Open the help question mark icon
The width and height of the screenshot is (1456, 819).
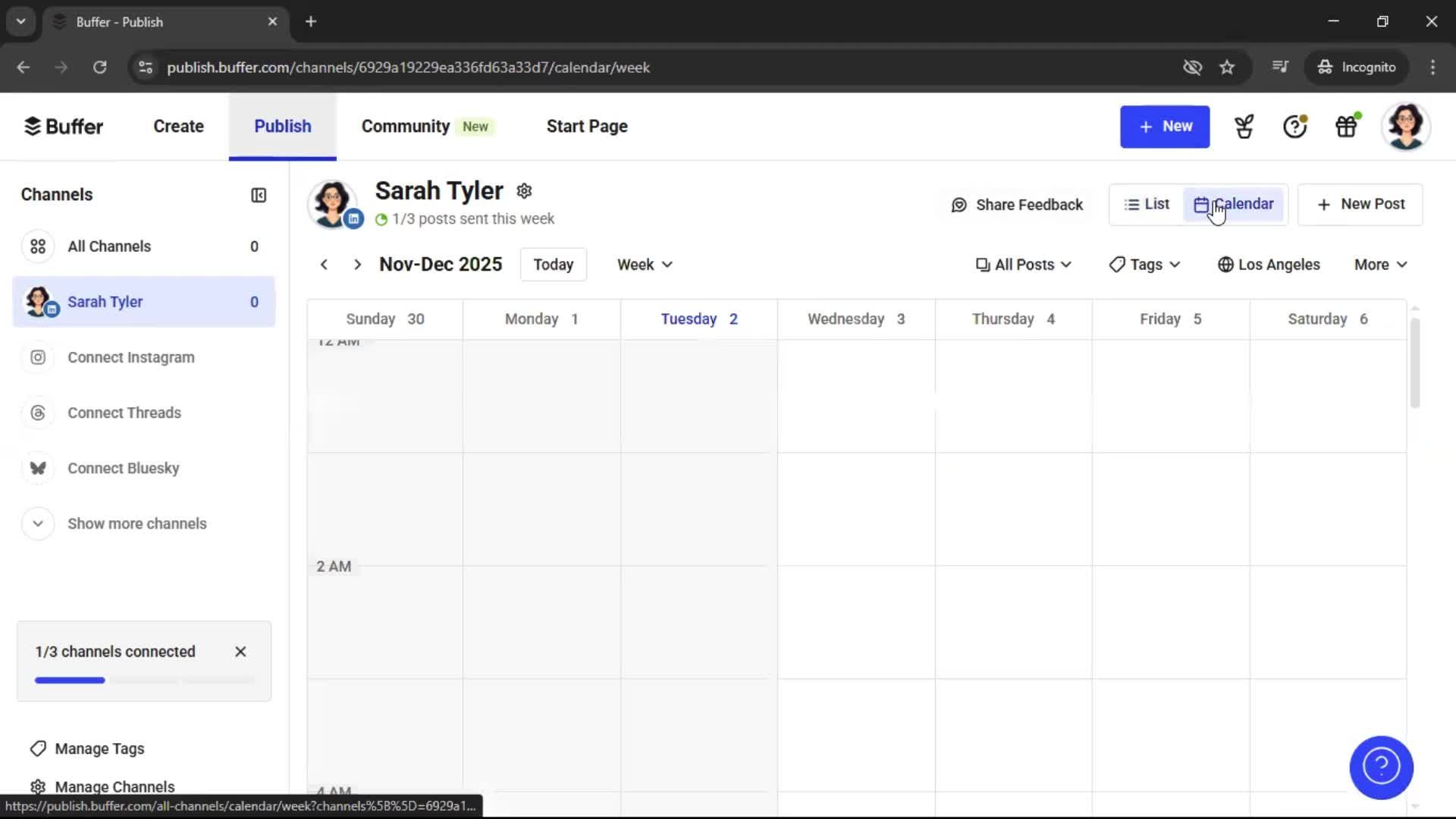click(1294, 126)
